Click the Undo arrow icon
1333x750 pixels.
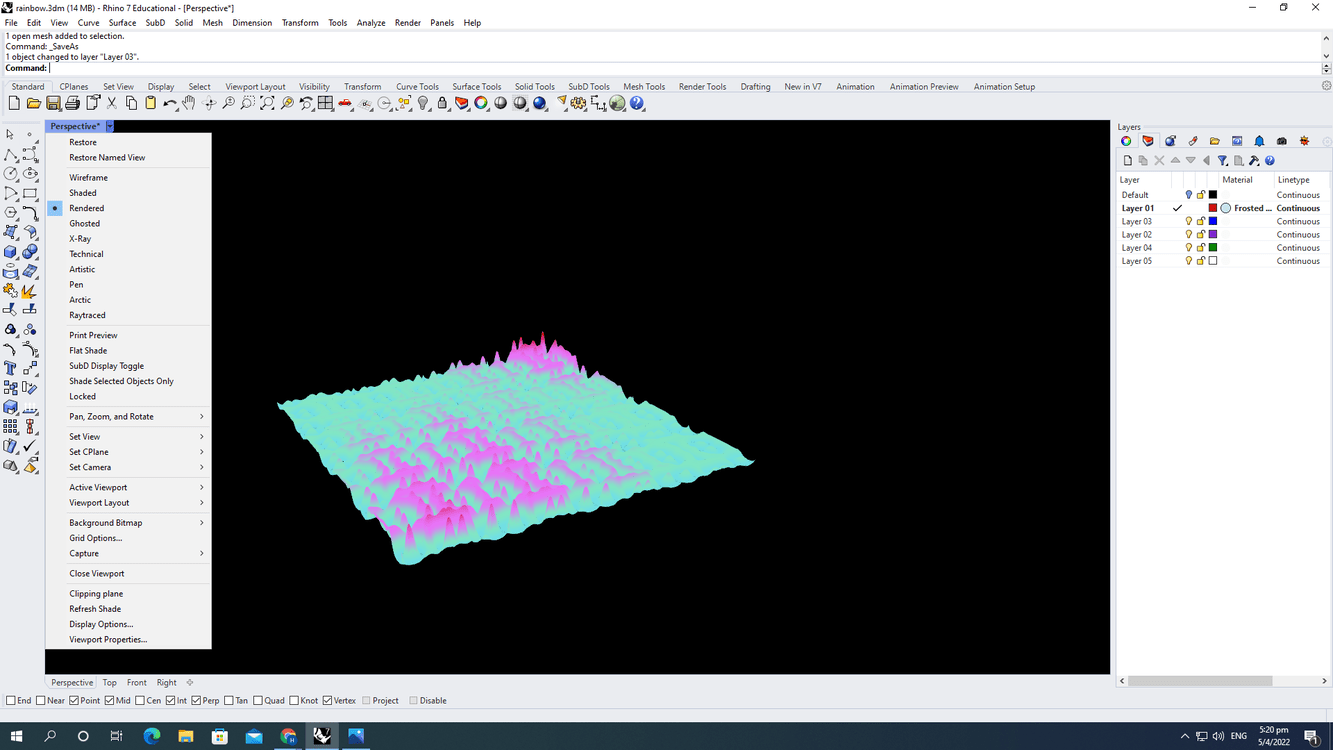tap(169, 104)
